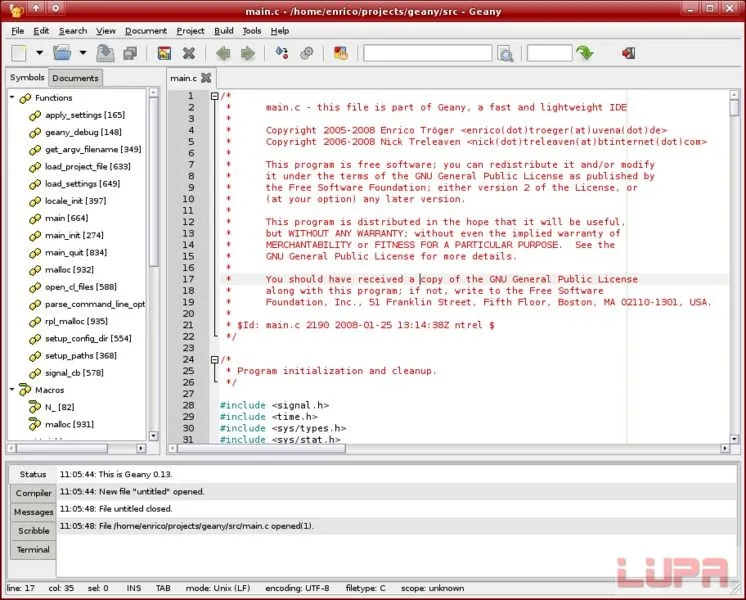Open the Edit menu
This screenshot has height=600, width=746.
[x=41, y=31]
